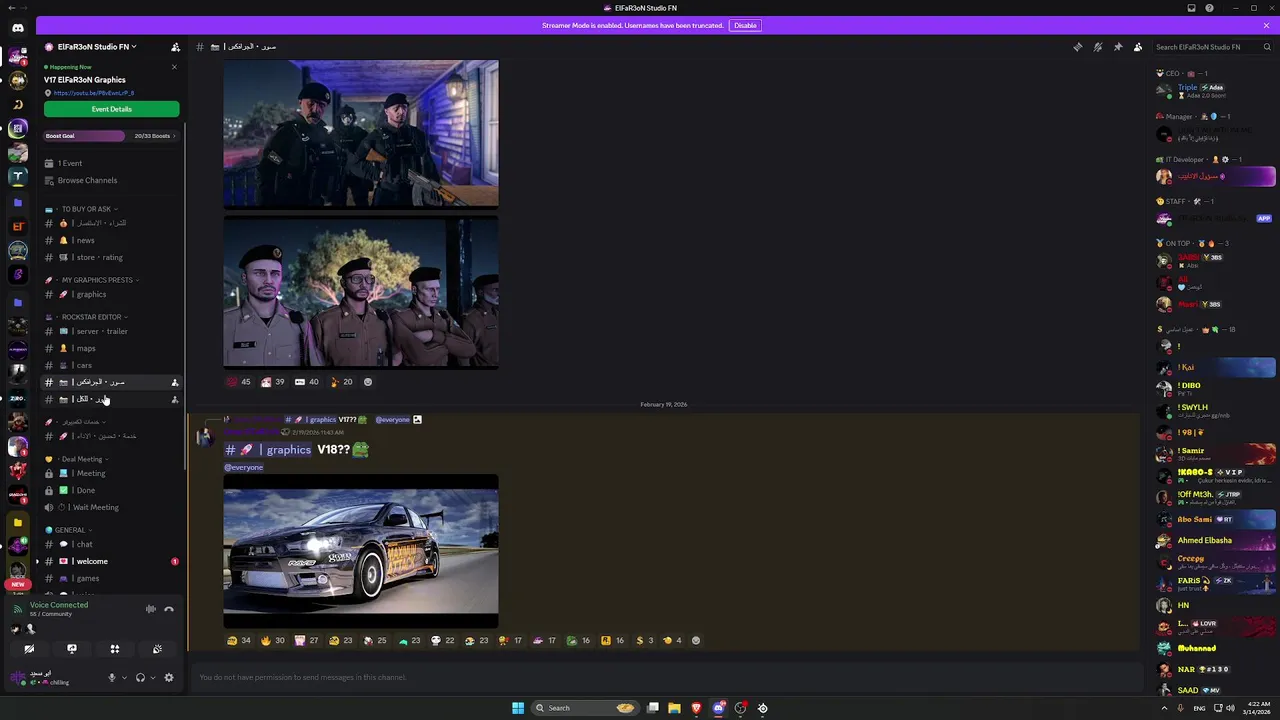1280x720 pixels.
Task: Click invite people icon beside server name
Action: coord(175,47)
